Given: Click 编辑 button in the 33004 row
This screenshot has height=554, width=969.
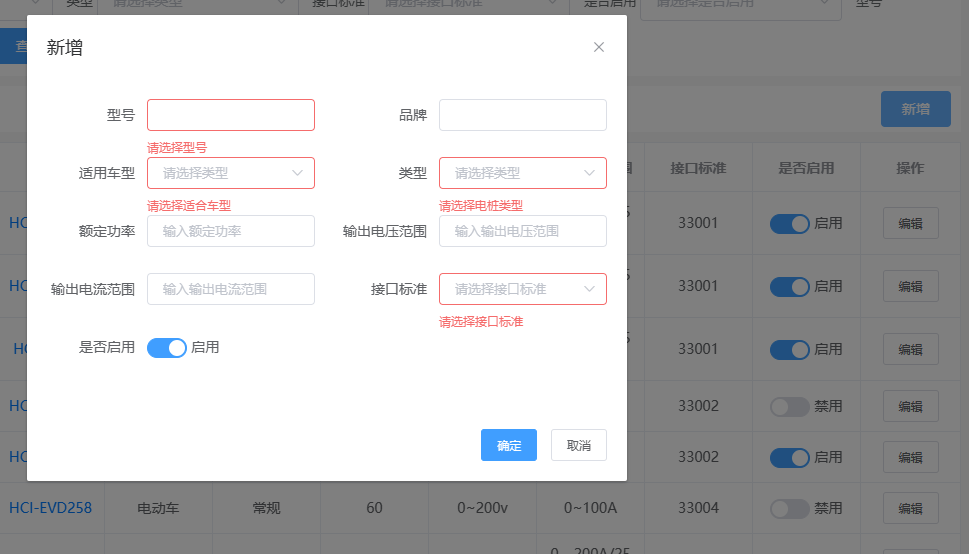Looking at the screenshot, I should [x=910, y=509].
